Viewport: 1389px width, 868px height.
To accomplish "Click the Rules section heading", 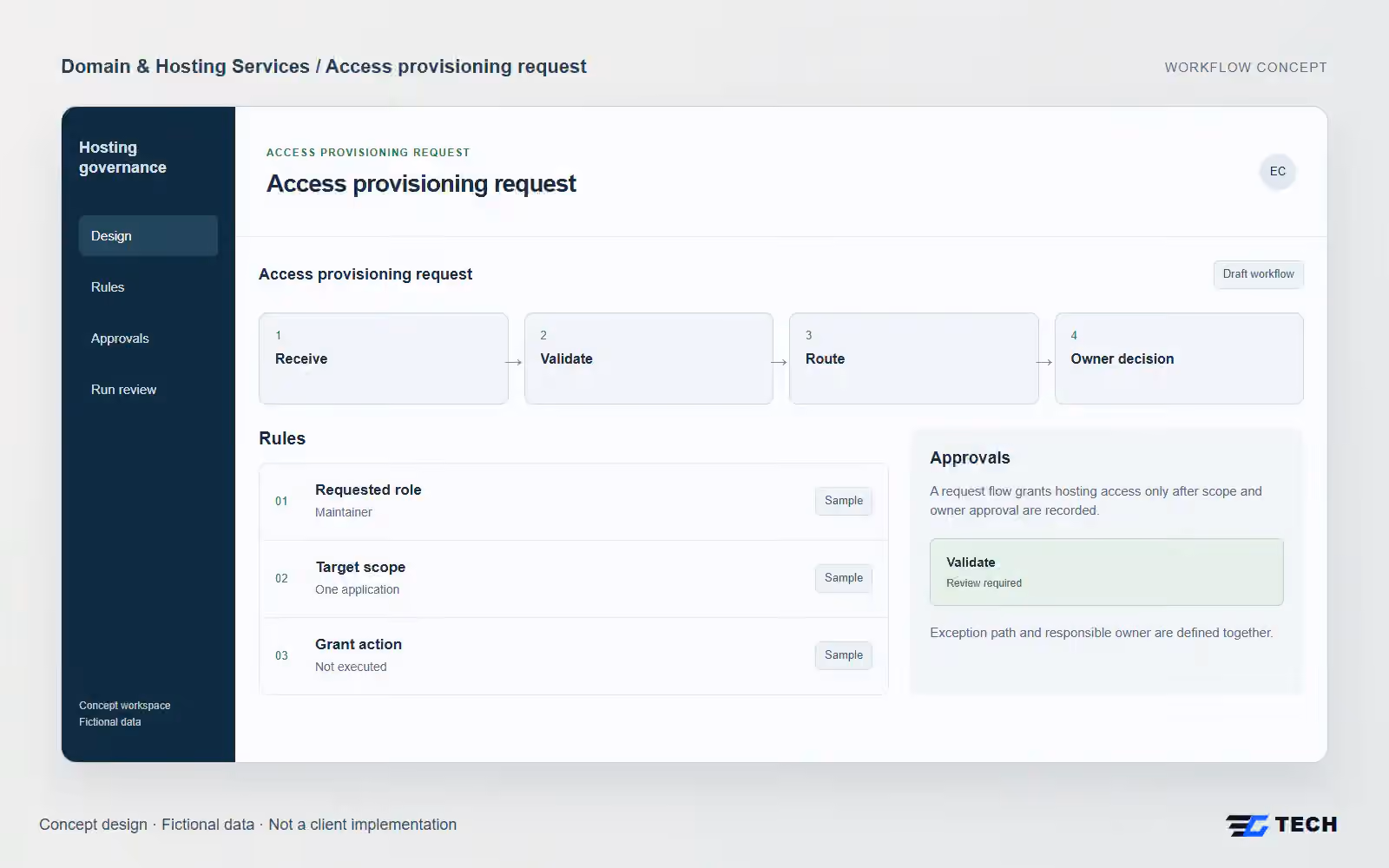I will tap(282, 438).
